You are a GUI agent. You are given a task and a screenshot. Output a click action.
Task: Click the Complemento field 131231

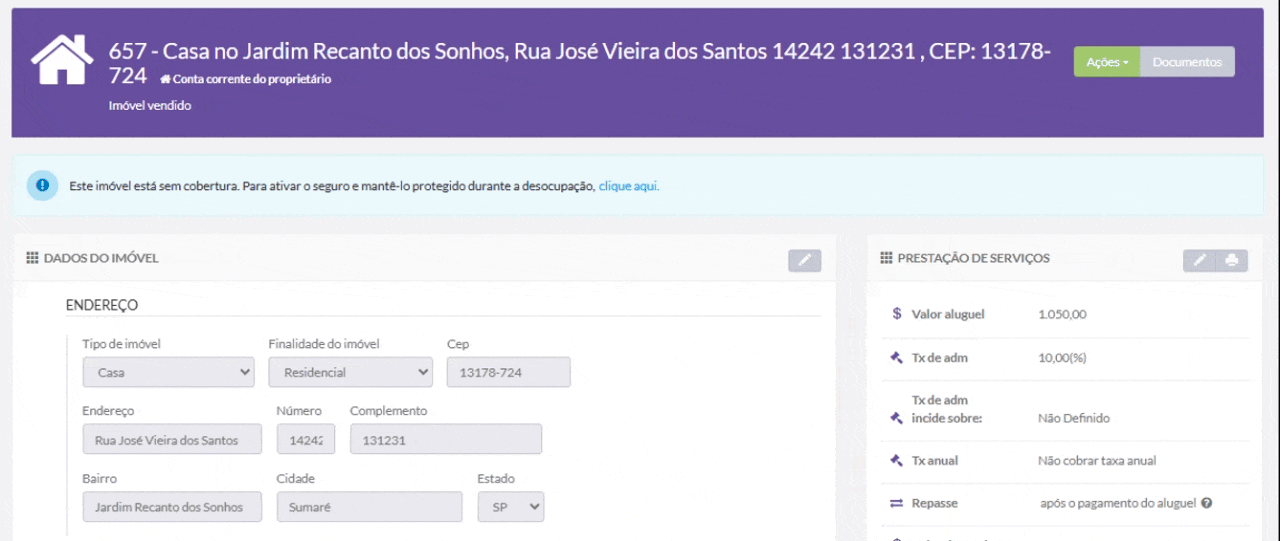pyautogui.click(x=446, y=439)
